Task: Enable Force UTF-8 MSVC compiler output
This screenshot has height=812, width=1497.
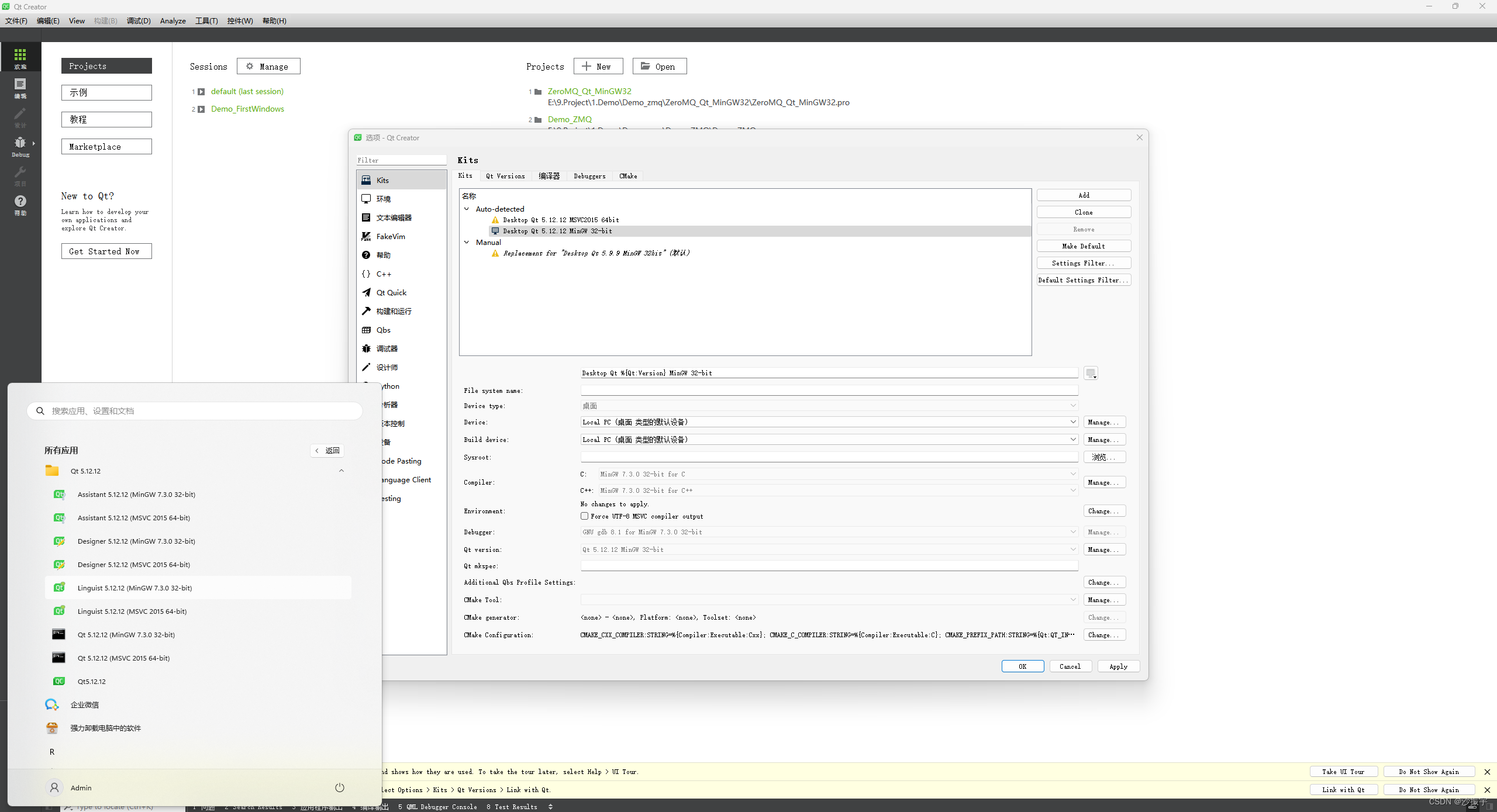Action: (x=584, y=516)
